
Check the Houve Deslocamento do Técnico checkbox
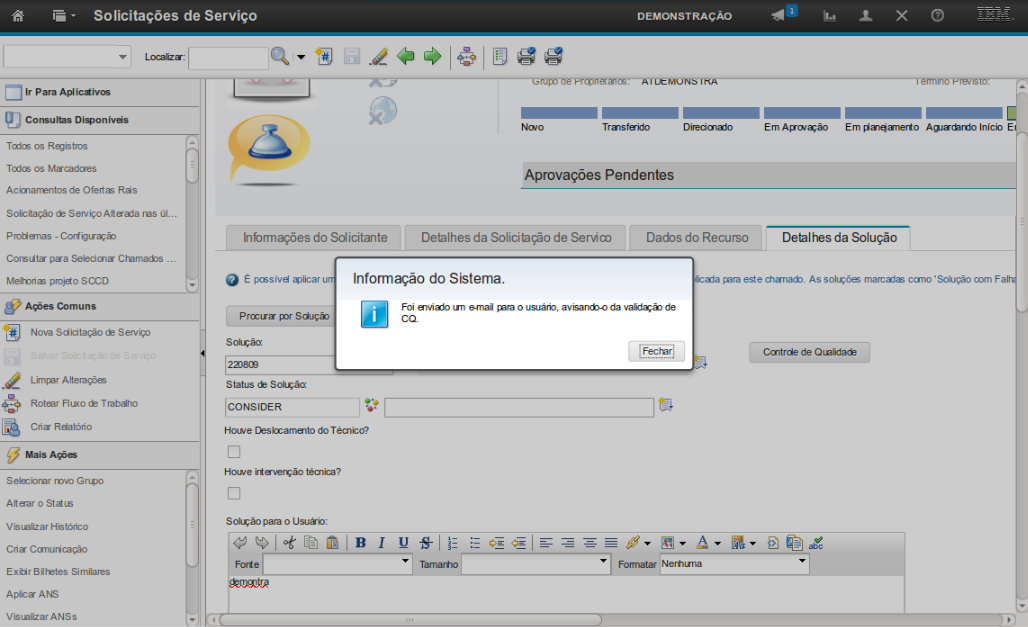point(234,452)
